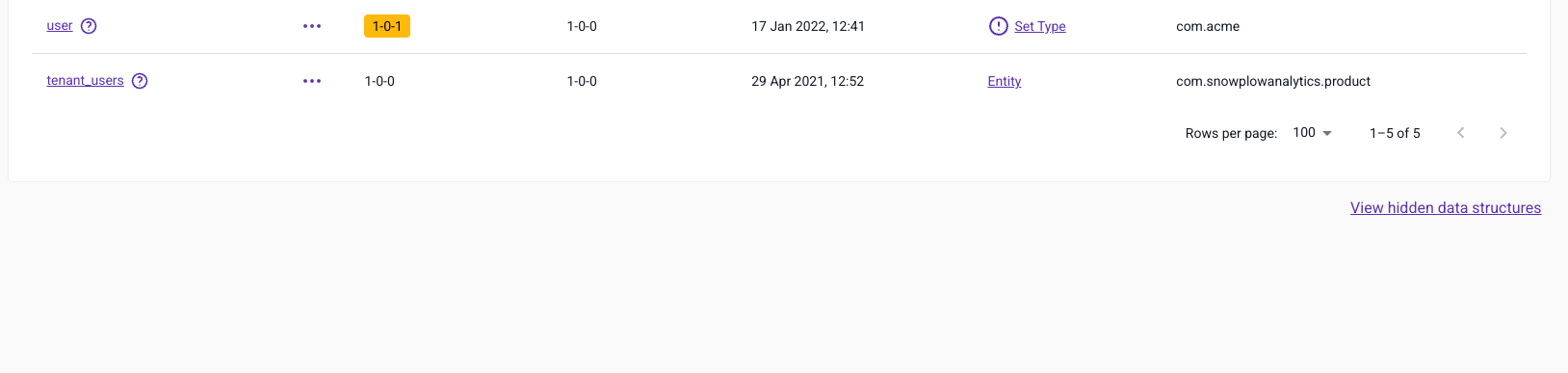Open three-dot actions menu for tenant_users row
The height and width of the screenshot is (373, 1568).
click(x=312, y=81)
